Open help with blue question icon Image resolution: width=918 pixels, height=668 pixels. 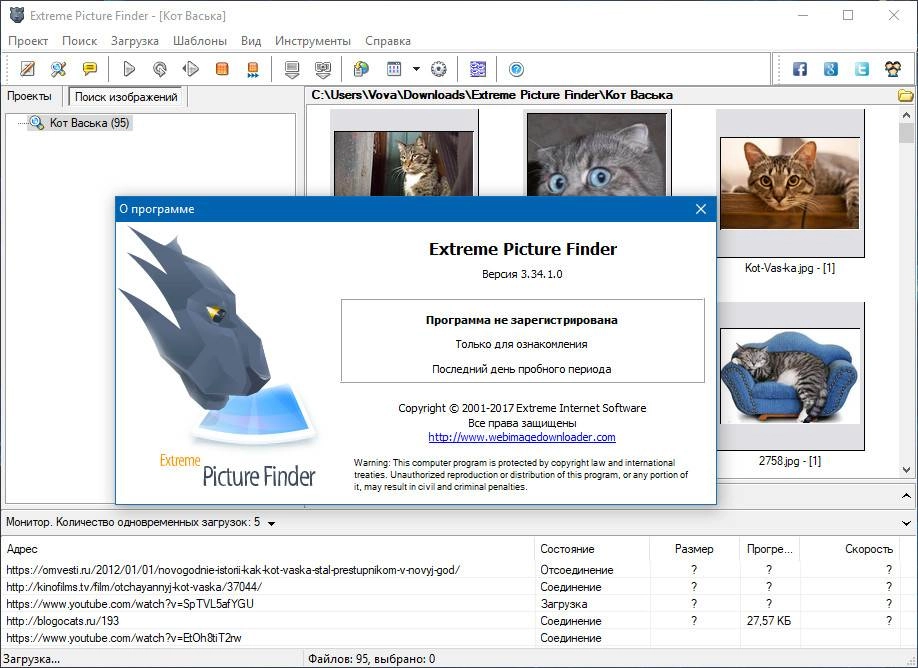click(x=516, y=69)
